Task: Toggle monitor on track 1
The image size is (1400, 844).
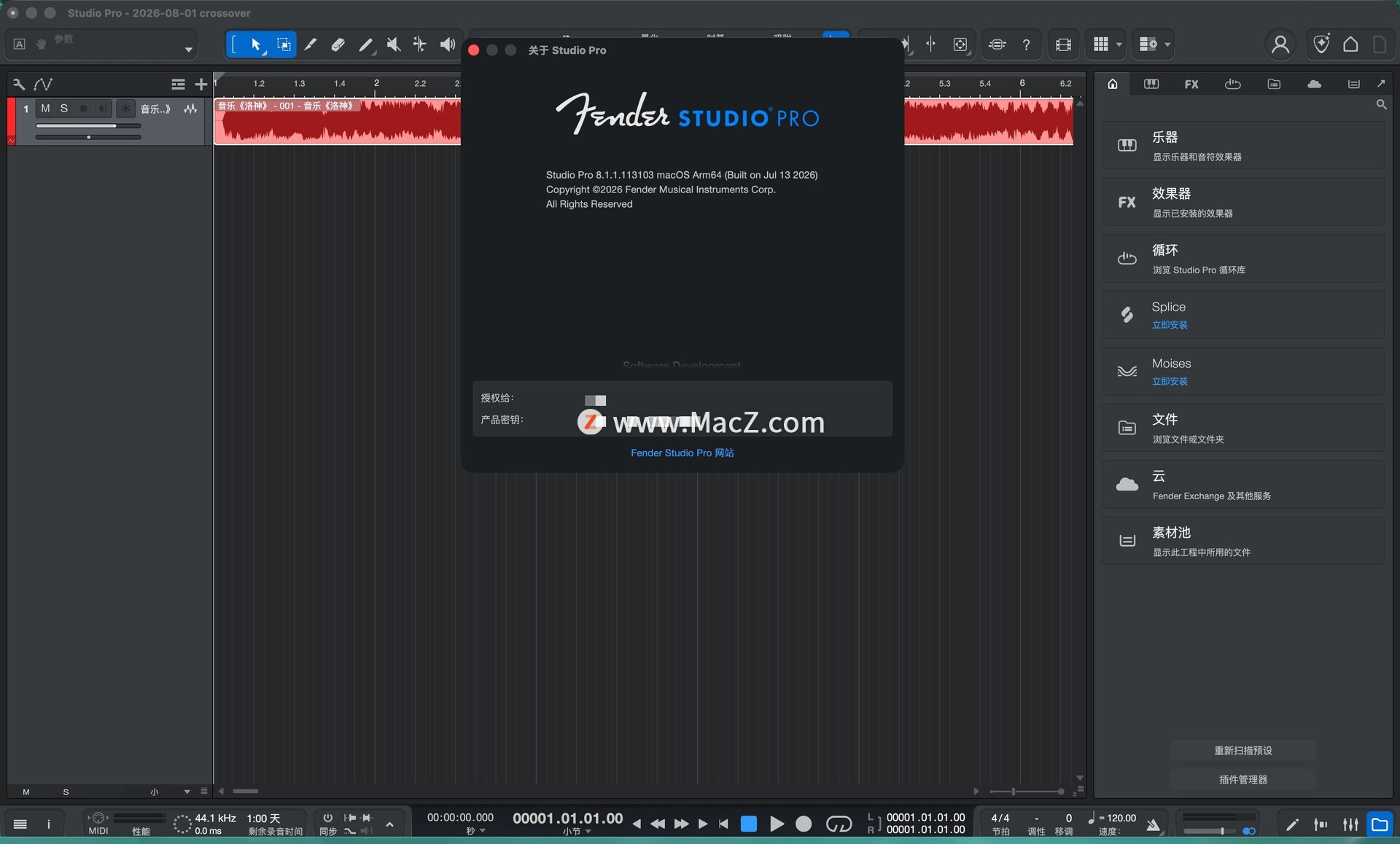Action: coord(103,109)
